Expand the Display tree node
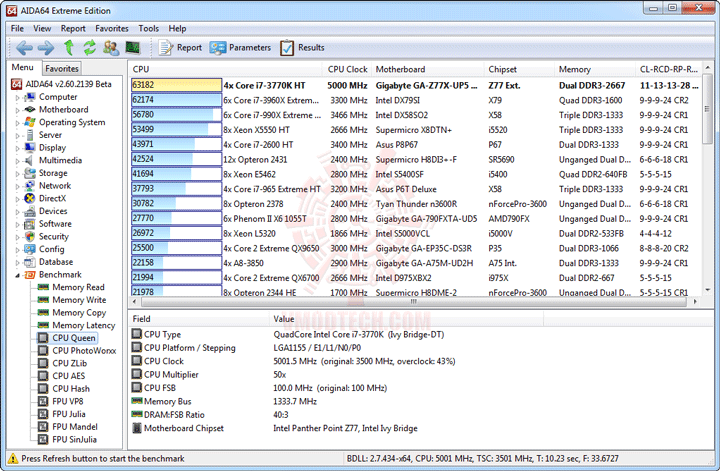Viewport: 720px width, 471px height. coord(17,148)
